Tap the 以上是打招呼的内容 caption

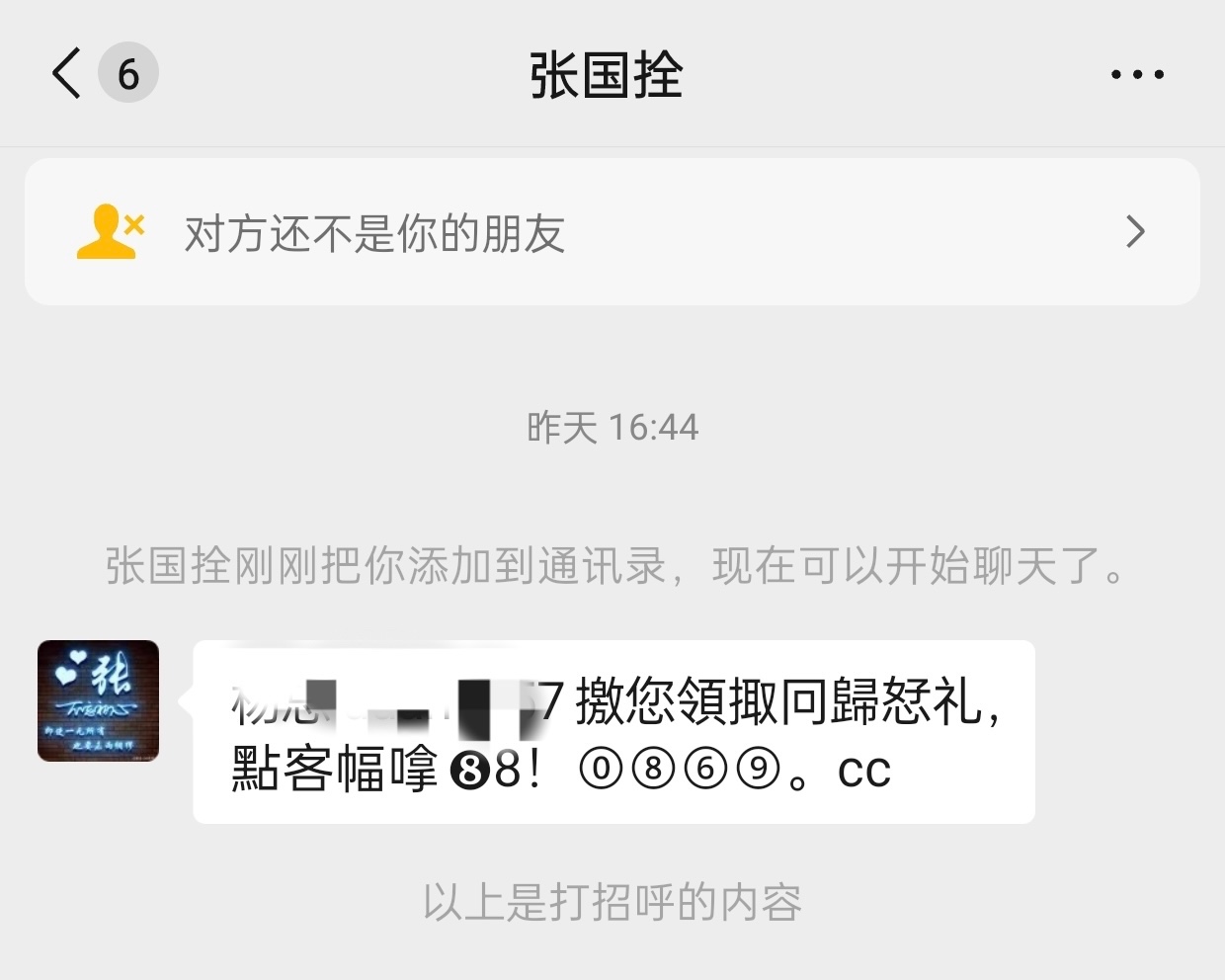[612, 902]
